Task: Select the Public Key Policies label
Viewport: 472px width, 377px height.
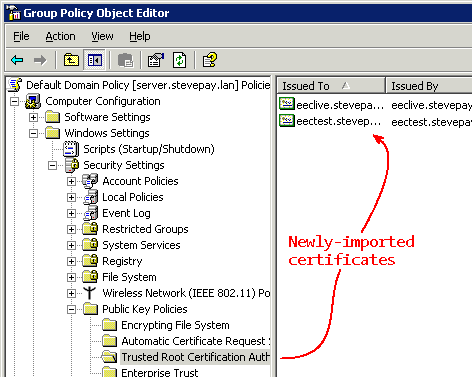Action: pyautogui.click(x=145, y=309)
